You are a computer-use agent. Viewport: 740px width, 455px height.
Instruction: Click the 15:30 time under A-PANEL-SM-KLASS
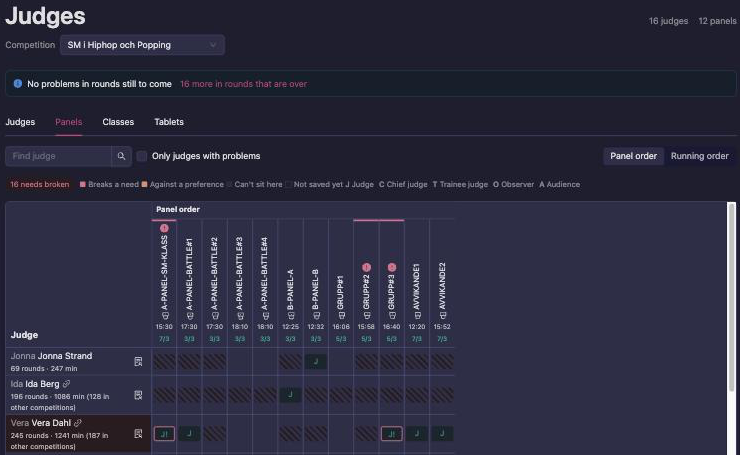pyautogui.click(x=164, y=327)
